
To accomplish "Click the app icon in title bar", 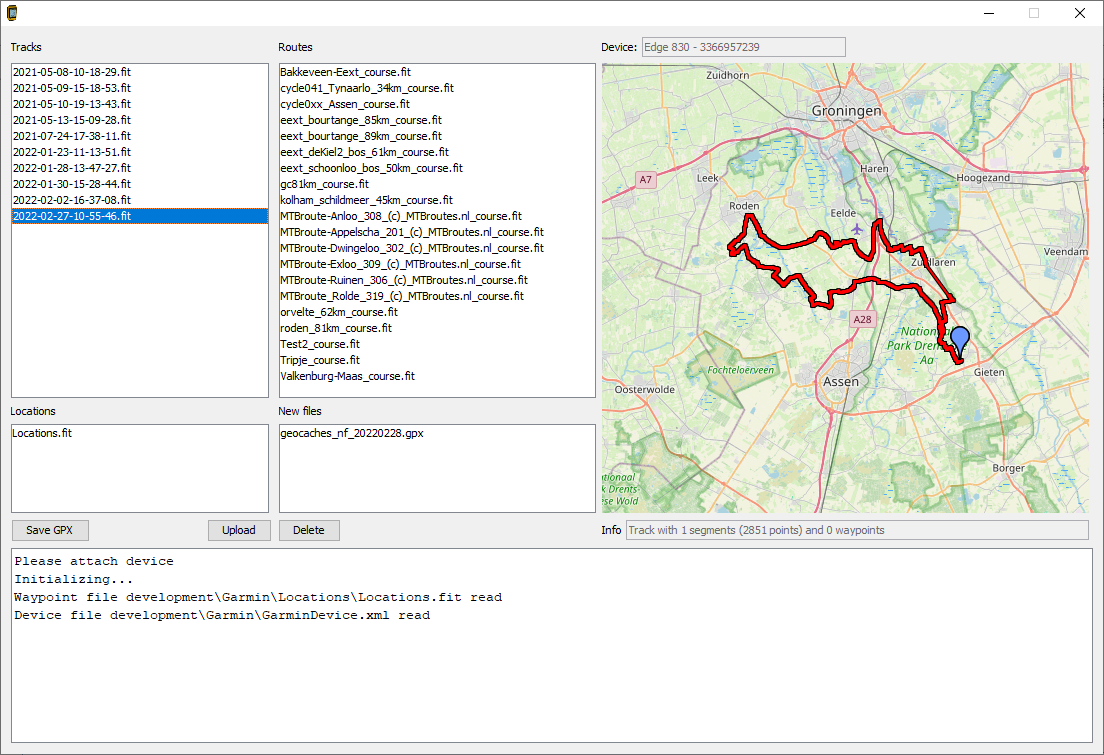I will (12, 13).
